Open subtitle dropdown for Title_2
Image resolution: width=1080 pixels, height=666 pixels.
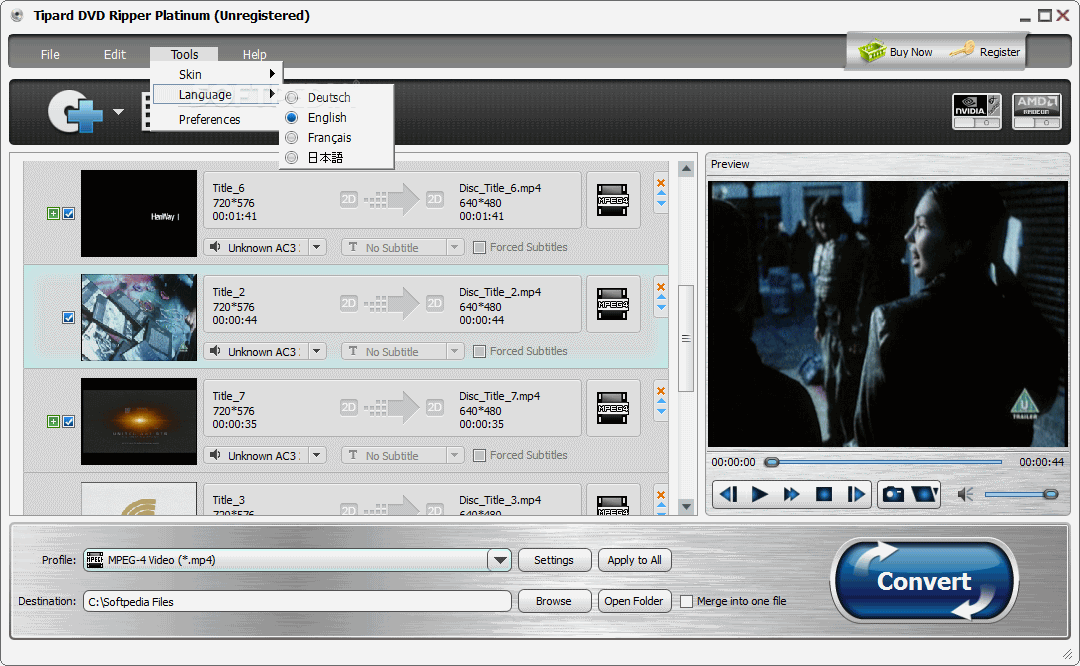[455, 351]
